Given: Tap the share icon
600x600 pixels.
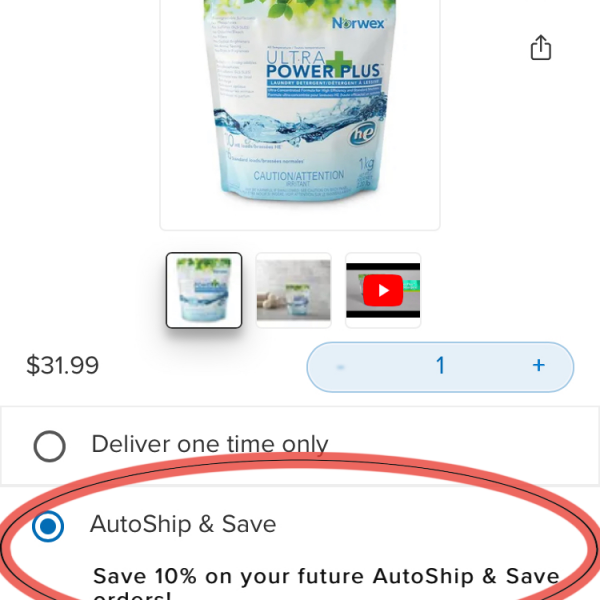Looking at the screenshot, I should [541, 47].
